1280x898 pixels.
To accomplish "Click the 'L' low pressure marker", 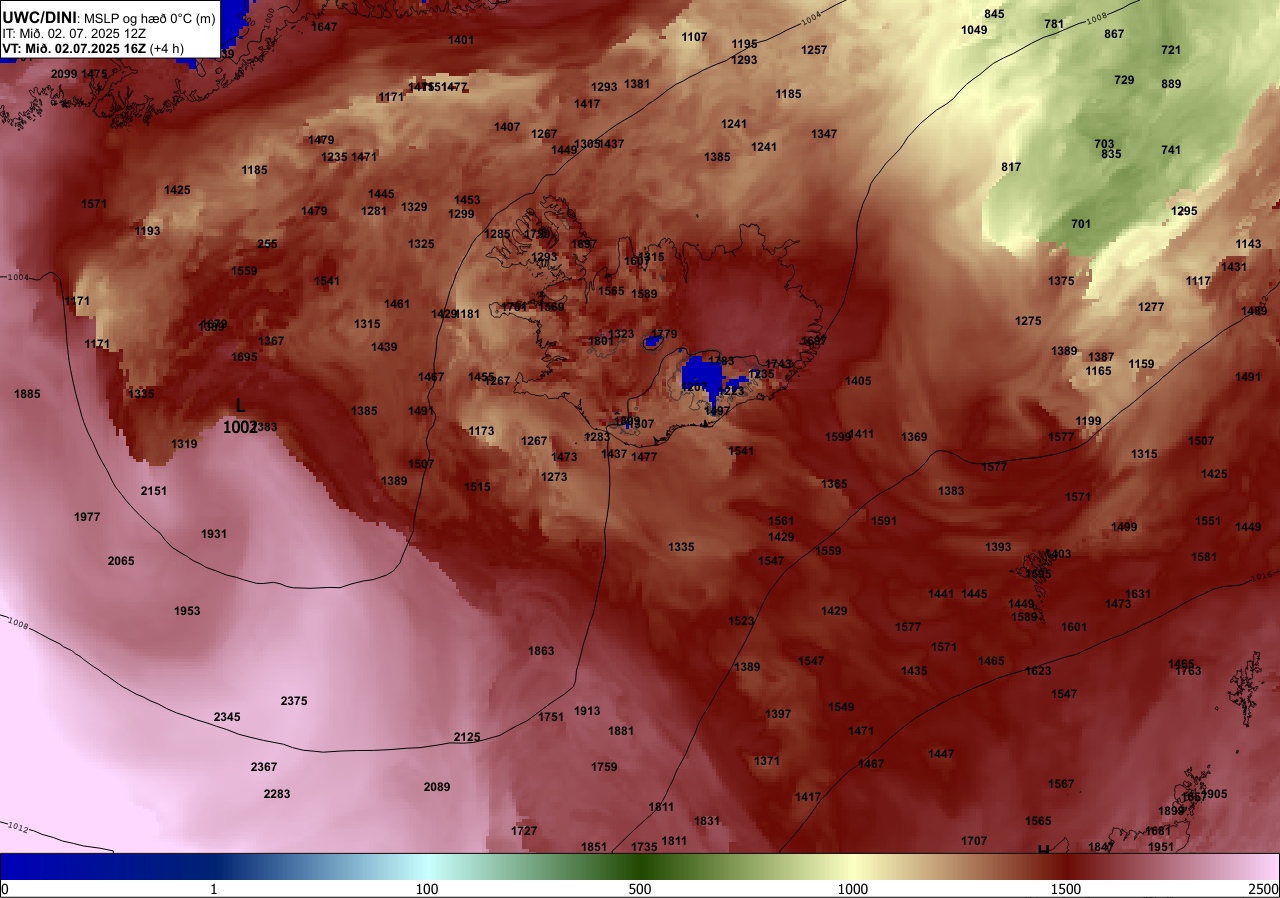I will tap(240, 405).
